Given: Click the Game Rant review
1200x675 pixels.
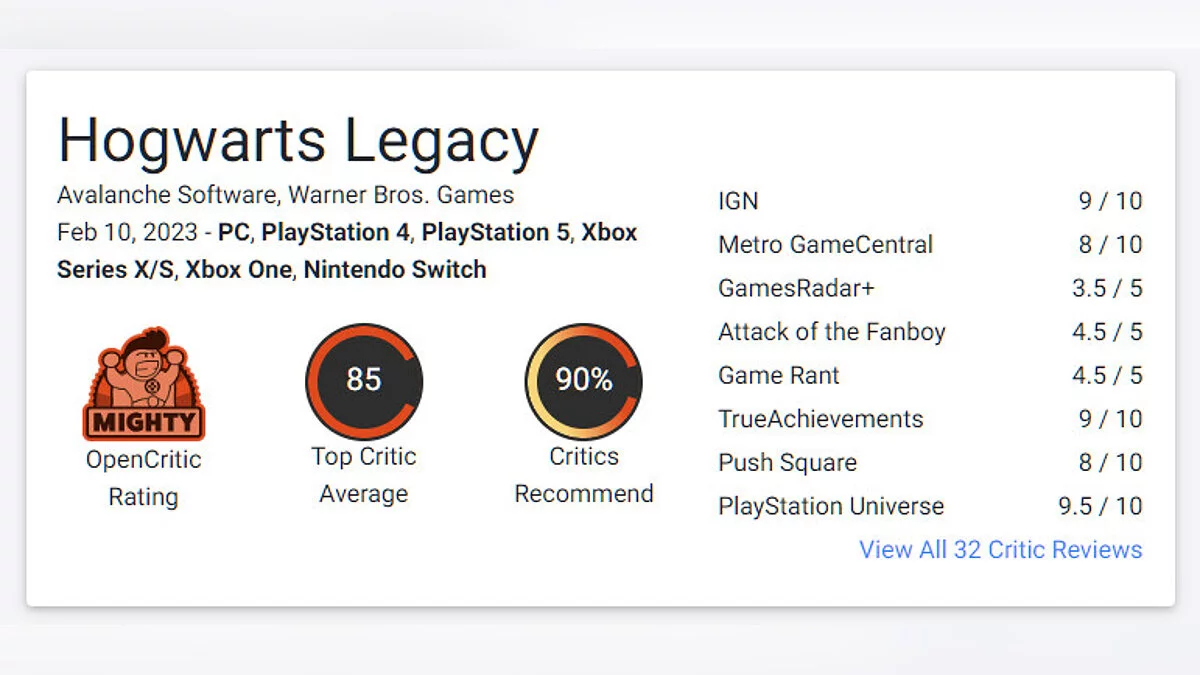Looking at the screenshot, I should click(x=779, y=376).
